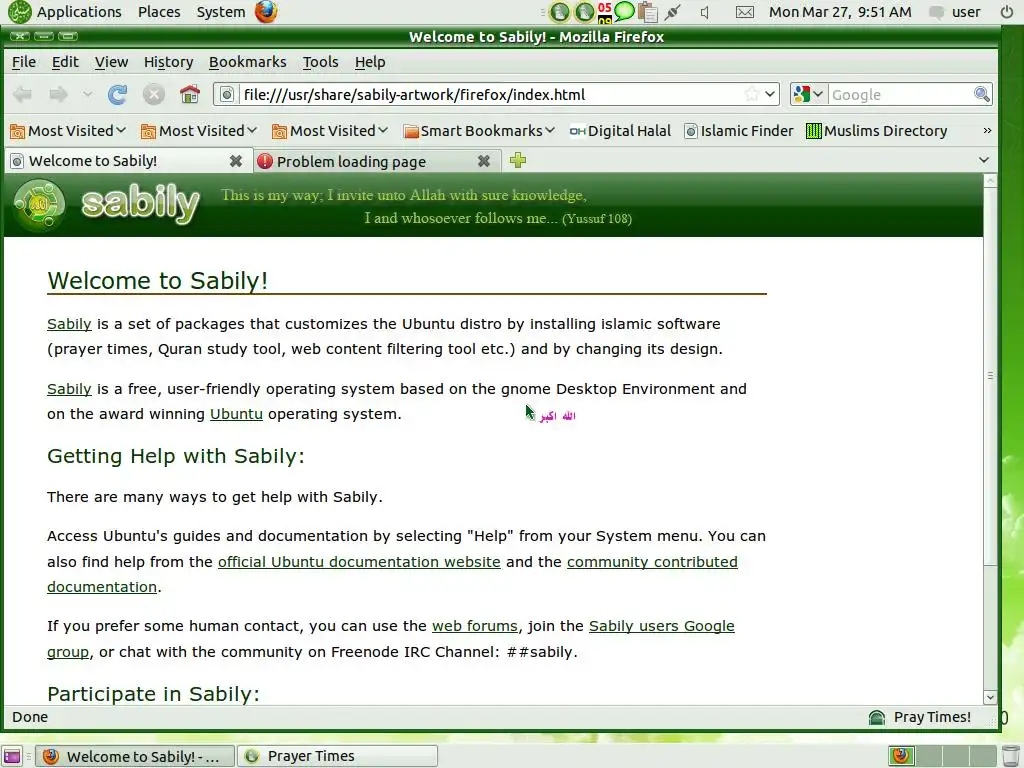Open the Places menu
Image resolution: width=1024 pixels, height=768 pixels.
(x=159, y=12)
